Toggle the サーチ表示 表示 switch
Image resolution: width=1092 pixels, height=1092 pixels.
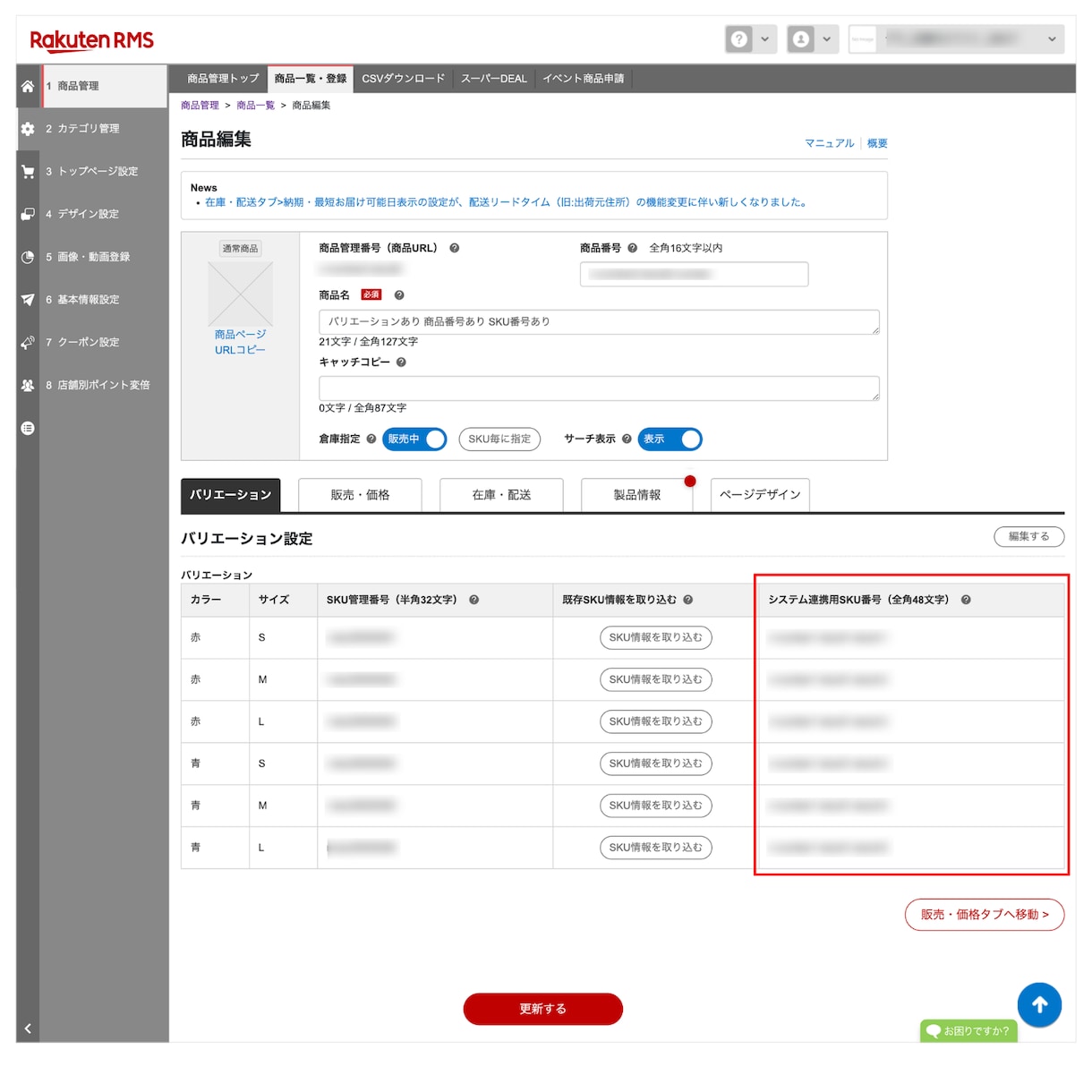click(670, 439)
